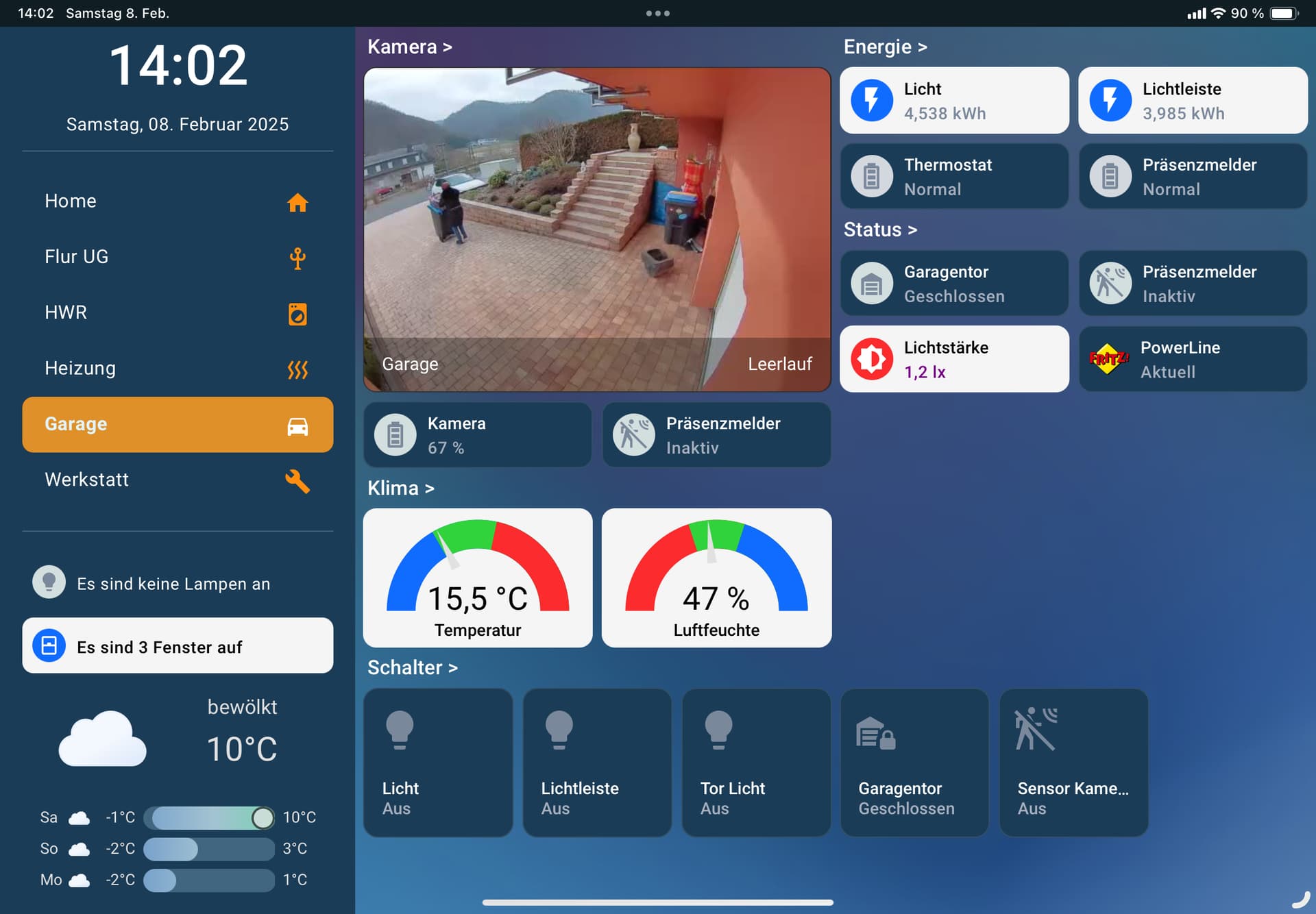Screen dimensions: 1316x914
Task: Click the plant icon next to Flur UG
Action: tap(297, 258)
